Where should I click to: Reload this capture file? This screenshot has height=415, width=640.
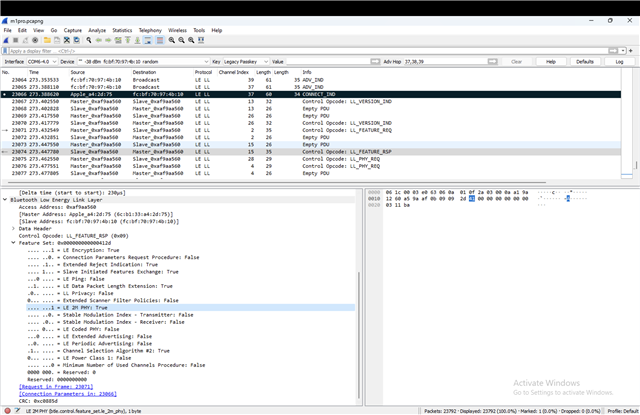(x=77, y=40)
